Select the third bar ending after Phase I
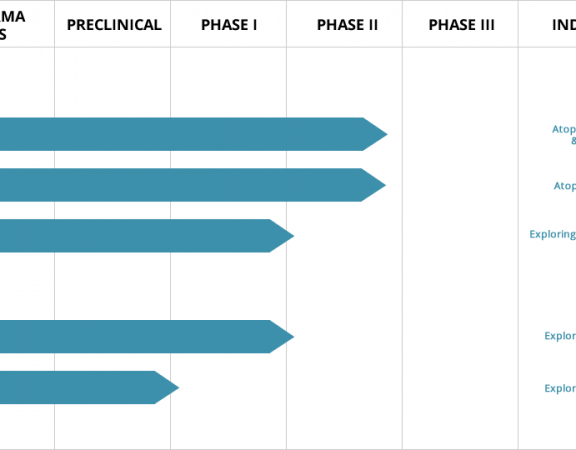The image size is (576, 450). [147, 235]
